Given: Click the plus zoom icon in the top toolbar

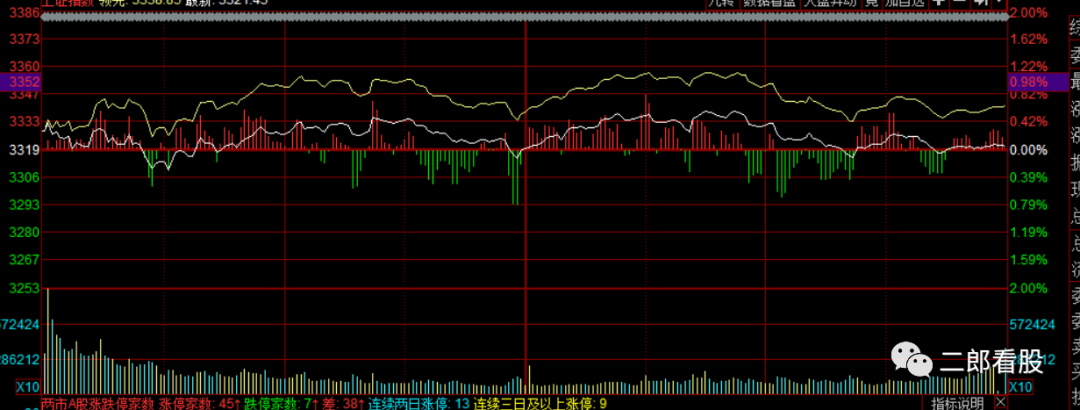Looking at the screenshot, I should [x=937, y=3].
